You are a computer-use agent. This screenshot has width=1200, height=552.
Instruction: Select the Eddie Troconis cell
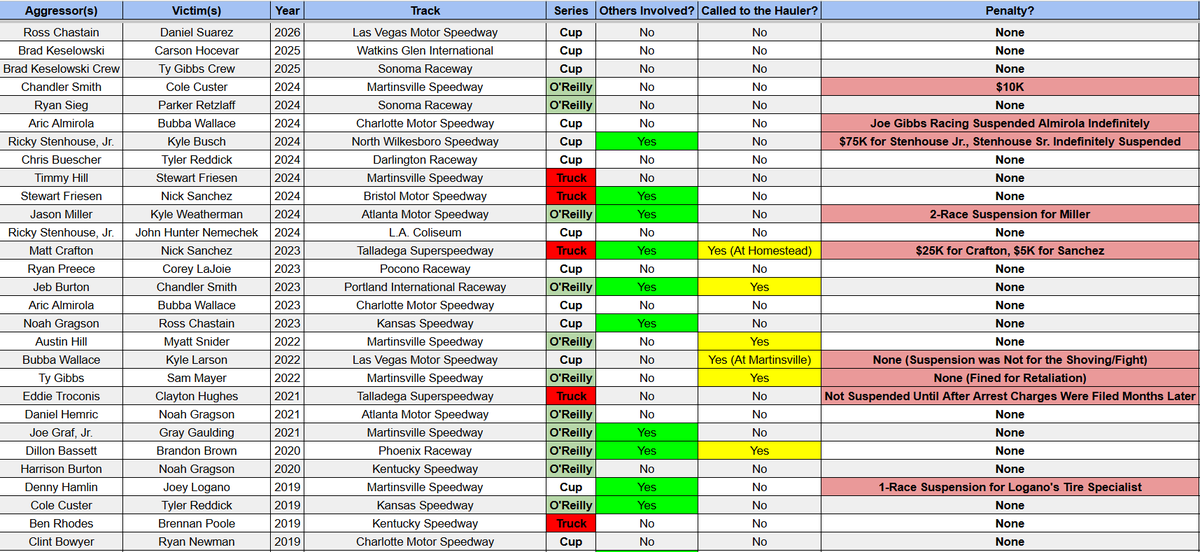[61, 396]
